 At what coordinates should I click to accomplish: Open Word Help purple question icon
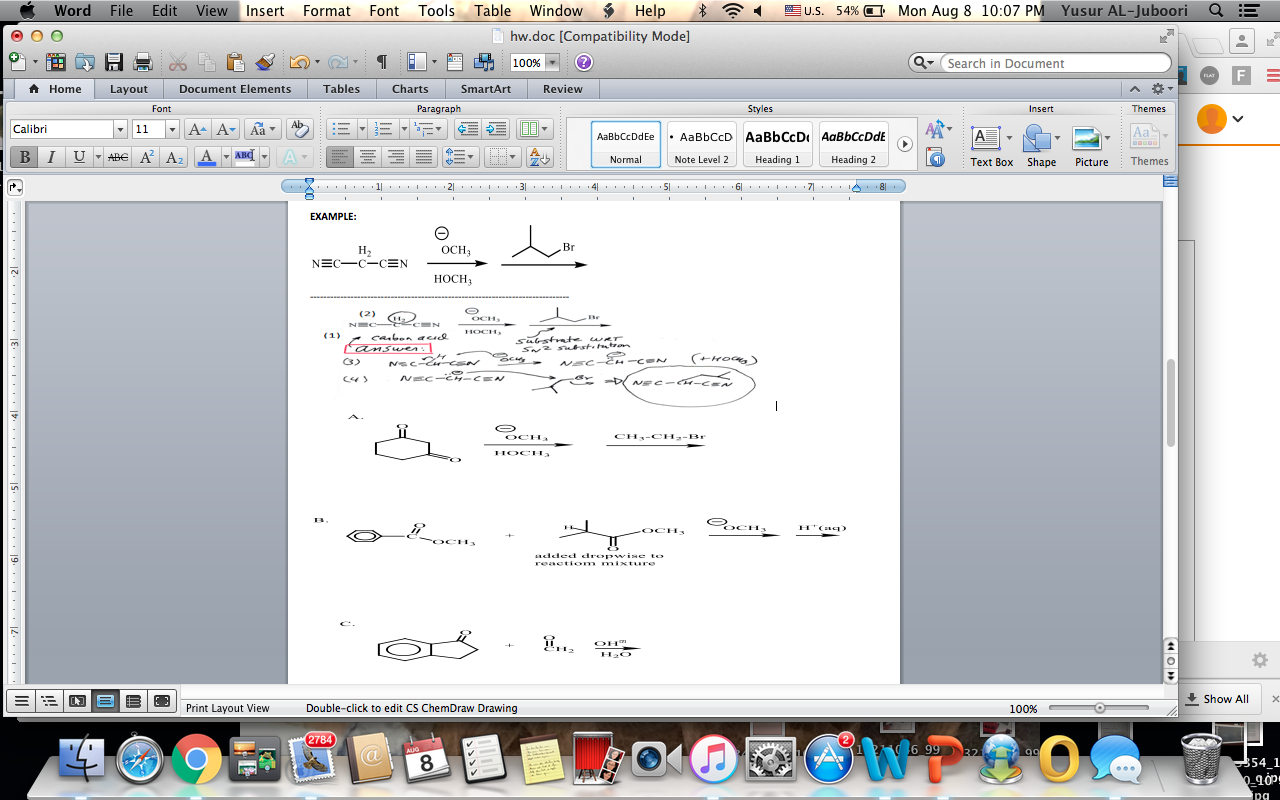click(584, 62)
